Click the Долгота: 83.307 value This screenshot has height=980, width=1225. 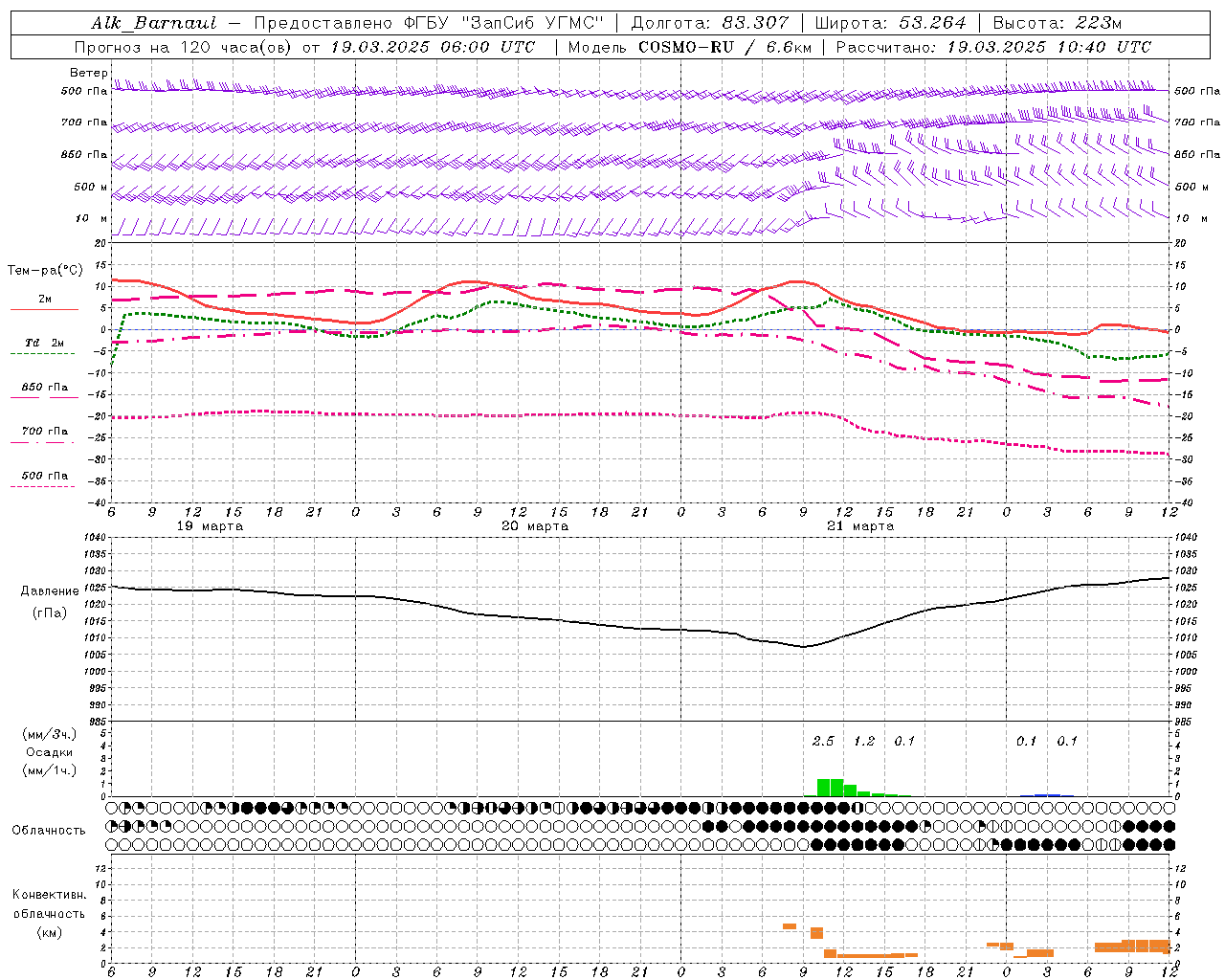[710, 23]
